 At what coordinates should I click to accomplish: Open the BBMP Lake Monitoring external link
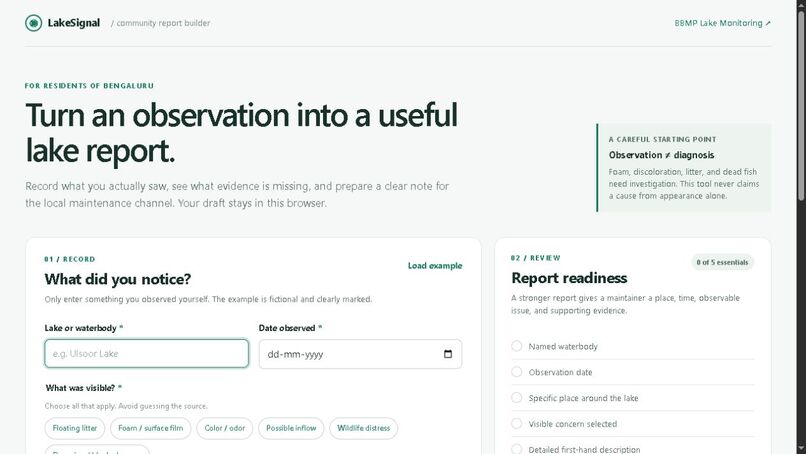pos(722,23)
